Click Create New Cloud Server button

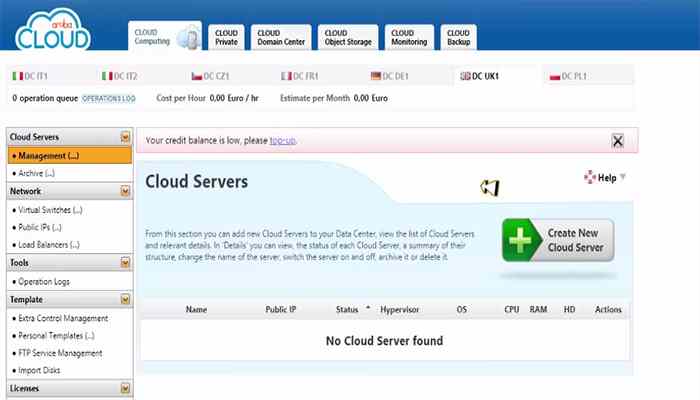pos(558,240)
